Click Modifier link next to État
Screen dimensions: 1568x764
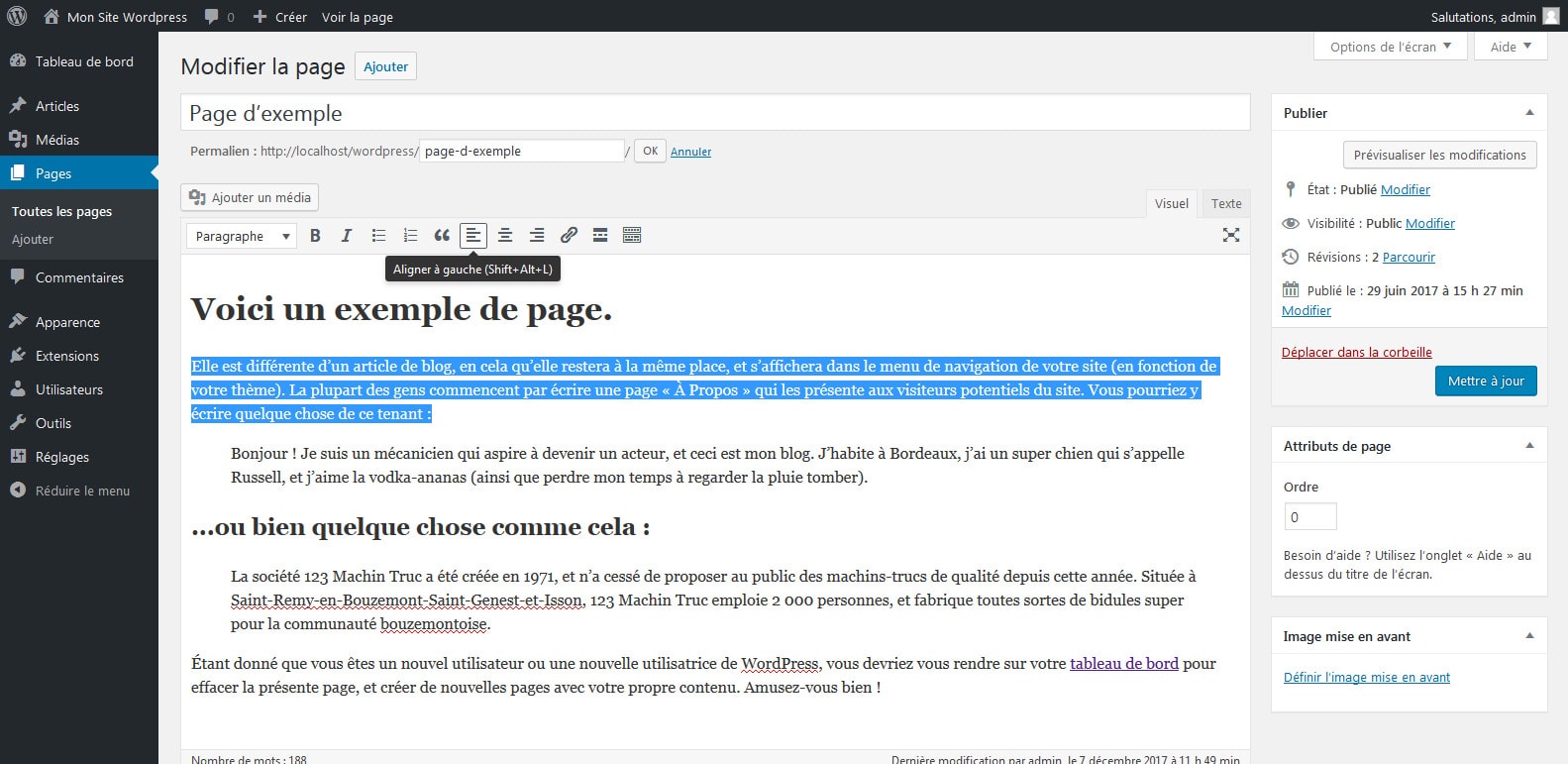pos(1406,189)
